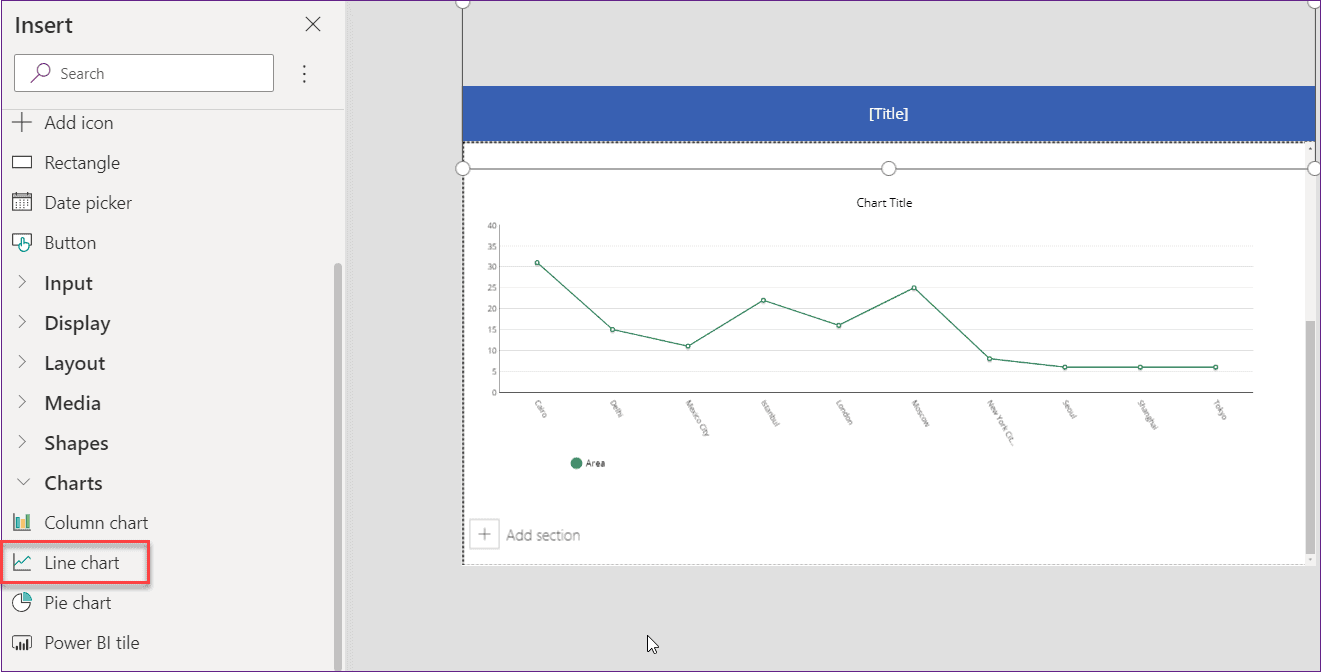Click the Add section link
The width and height of the screenshot is (1321, 672).
(543, 535)
